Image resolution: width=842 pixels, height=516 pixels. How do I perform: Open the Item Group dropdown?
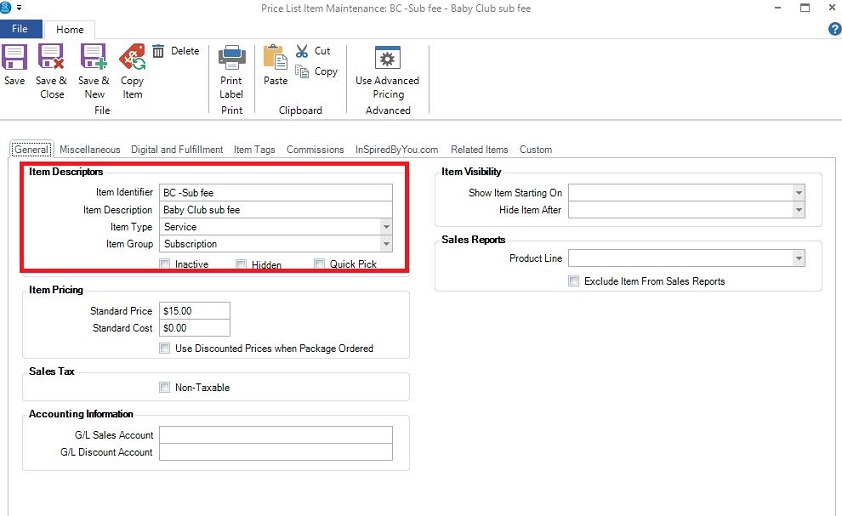(x=386, y=244)
